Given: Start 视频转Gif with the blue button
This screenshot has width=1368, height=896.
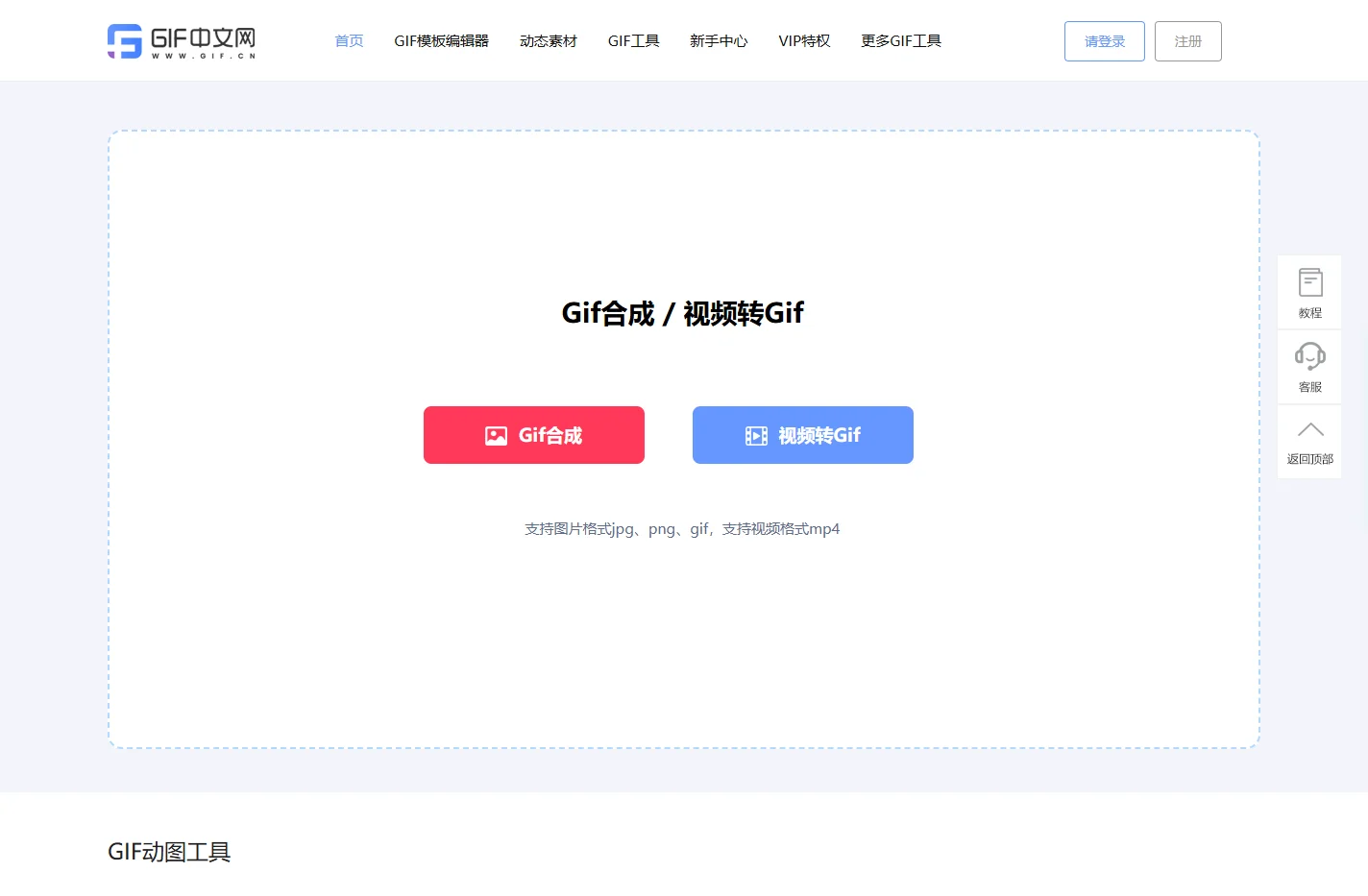Looking at the screenshot, I should click(803, 435).
